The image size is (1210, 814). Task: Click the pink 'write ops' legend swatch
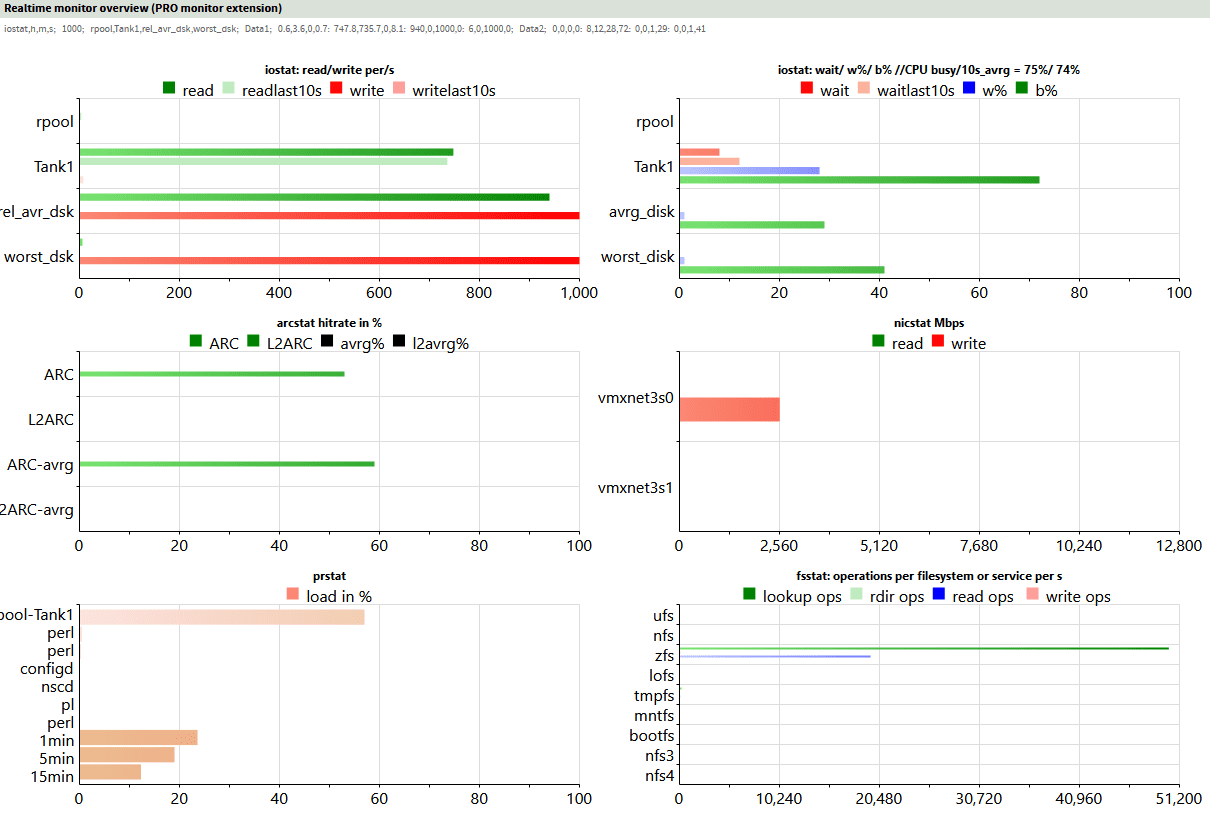coord(1031,595)
